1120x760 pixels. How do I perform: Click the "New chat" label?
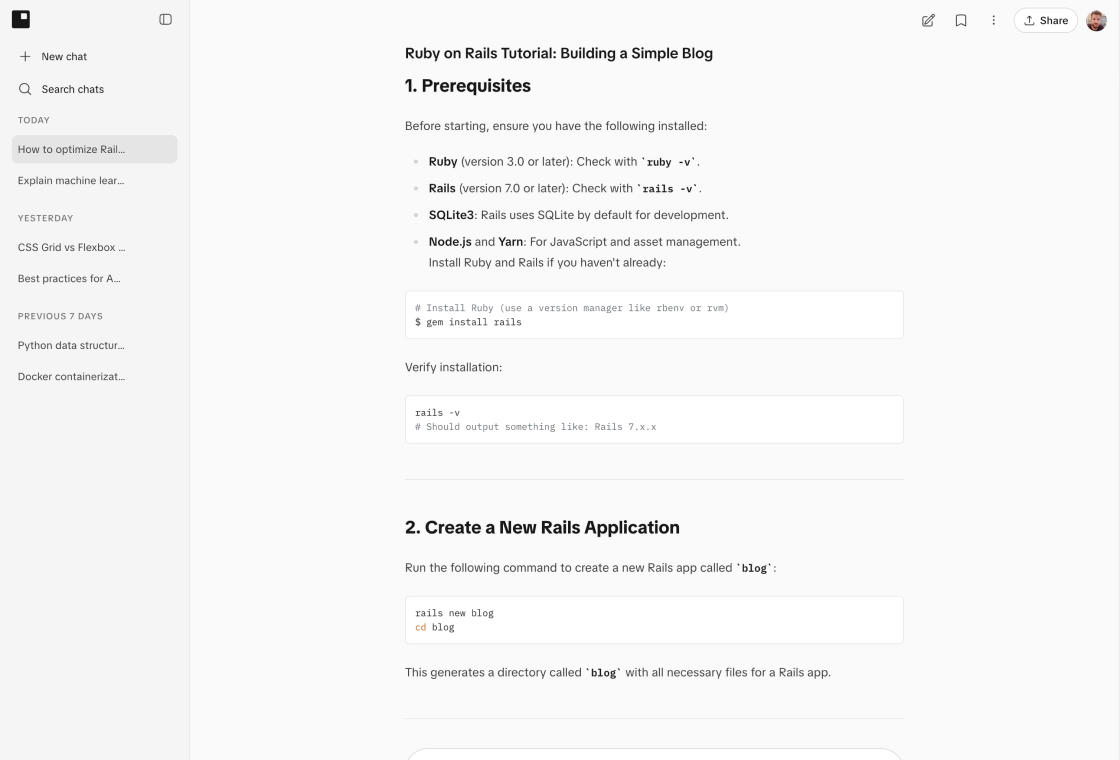[x=64, y=56]
